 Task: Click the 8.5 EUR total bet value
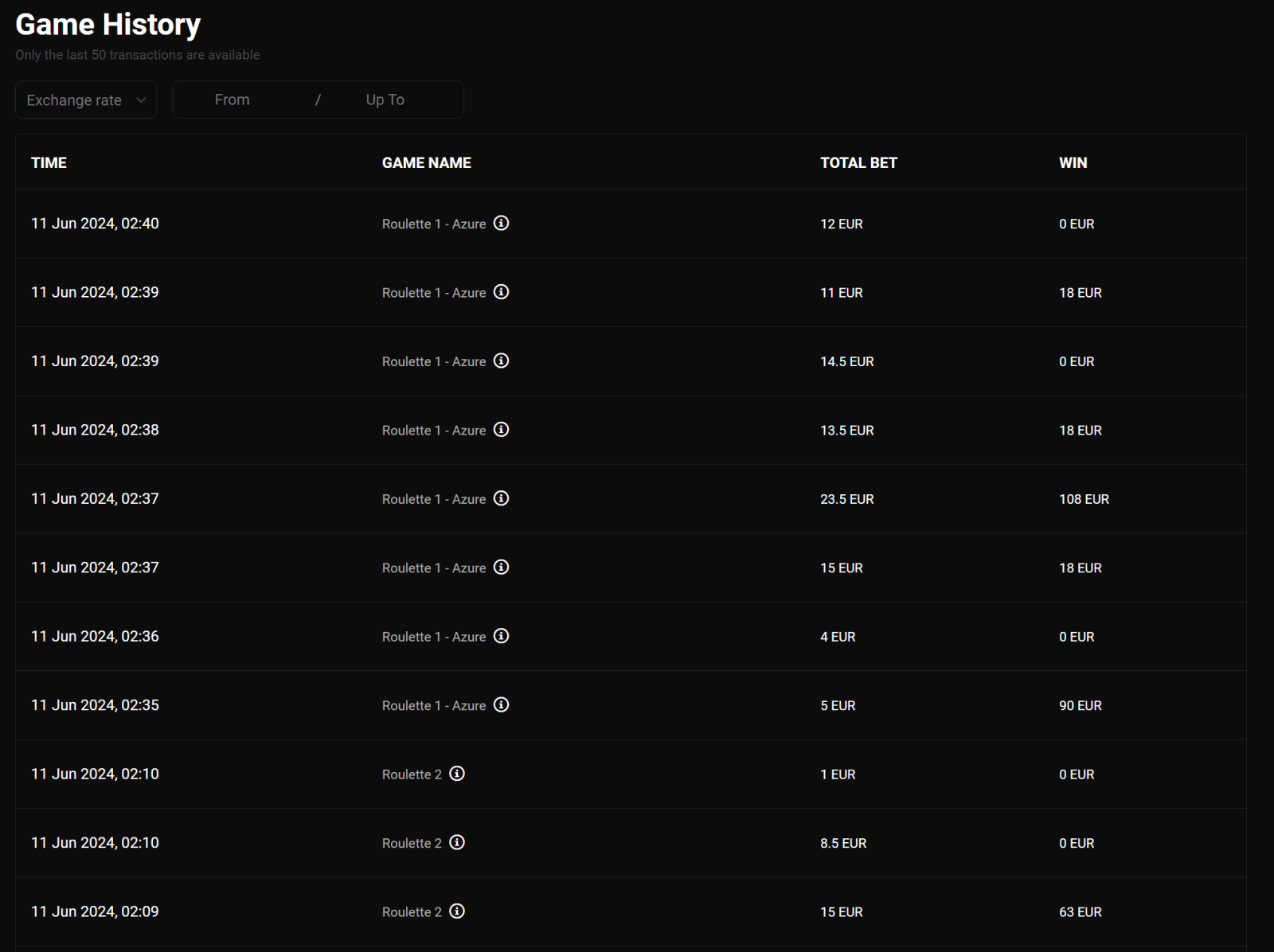pyautogui.click(x=843, y=843)
